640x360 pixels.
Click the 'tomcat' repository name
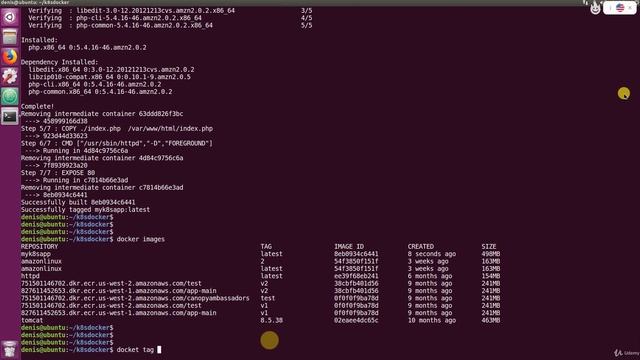[32, 320]
